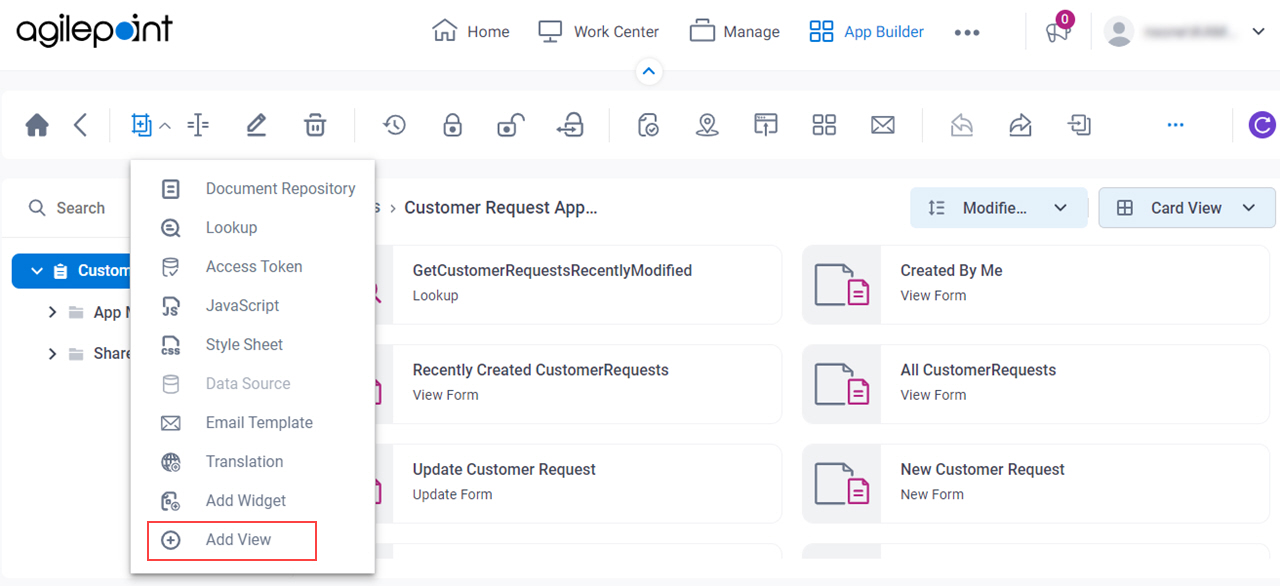Open the version history clock icon
This screenshot has height=586, width=1280.
(x=394, y=125)
